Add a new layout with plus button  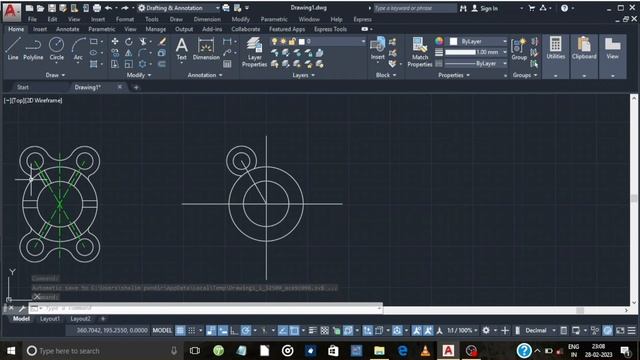tap(103, 319)
